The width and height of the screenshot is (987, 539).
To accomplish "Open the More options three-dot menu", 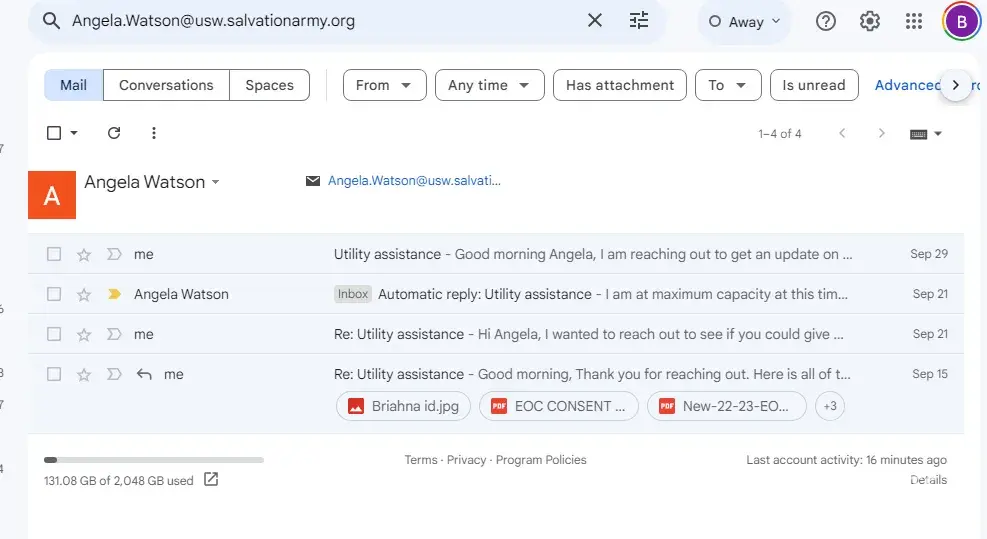I will [x=154, y=133].
